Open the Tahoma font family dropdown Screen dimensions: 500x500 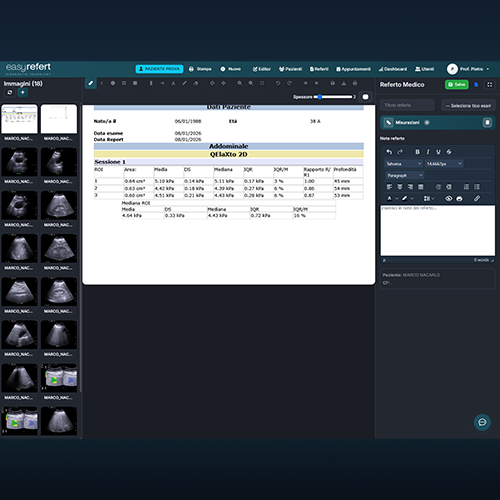[404, 164]
